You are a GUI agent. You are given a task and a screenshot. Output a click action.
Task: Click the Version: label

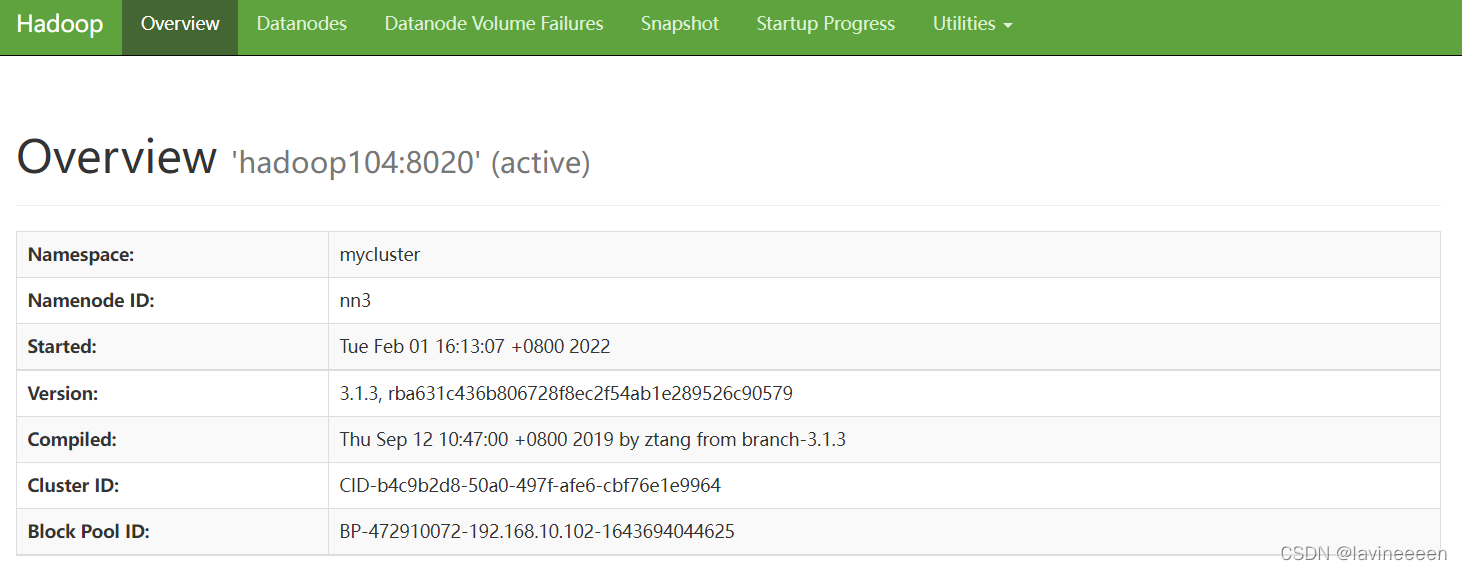coord(63,393)
